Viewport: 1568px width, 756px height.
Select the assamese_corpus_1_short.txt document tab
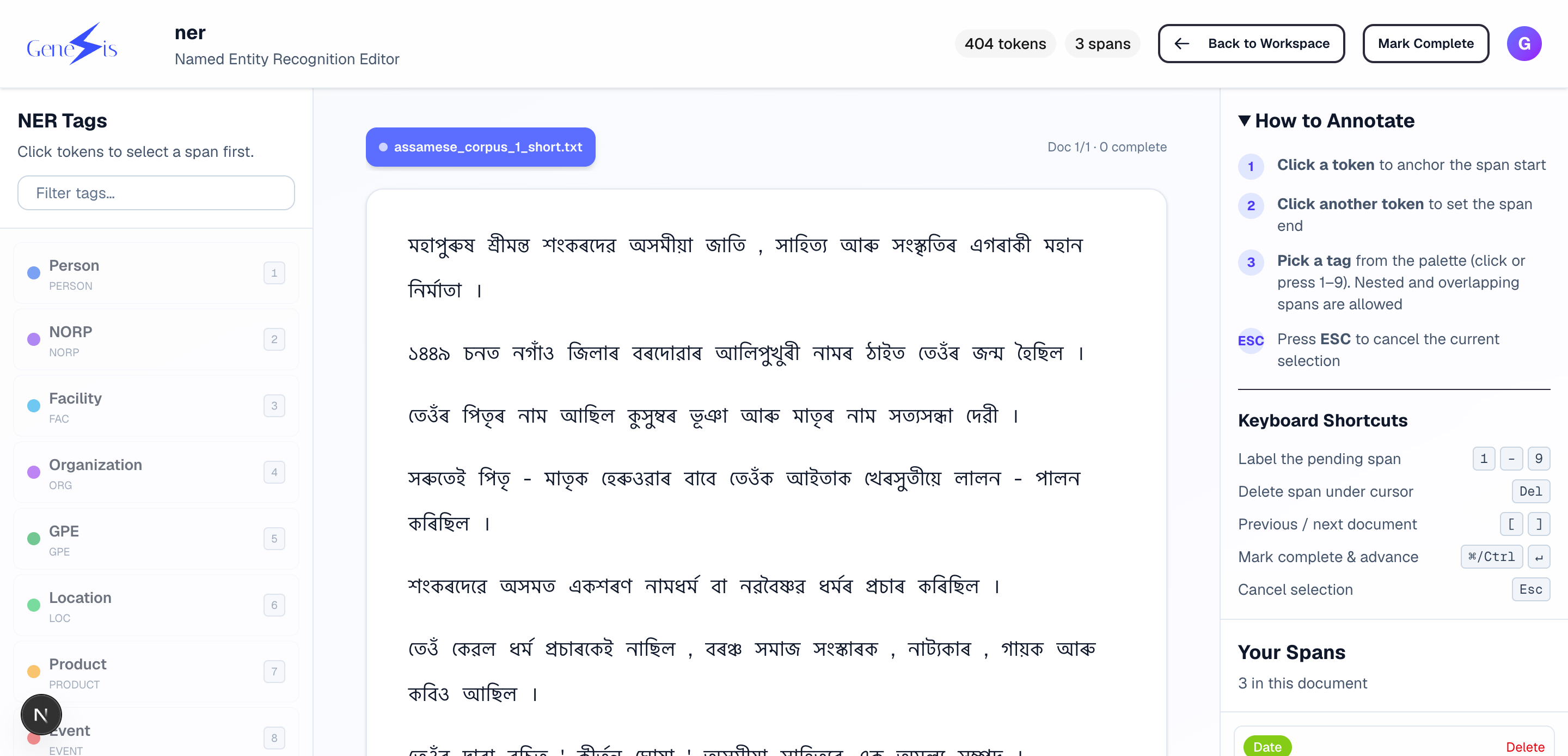click(480, 147)
